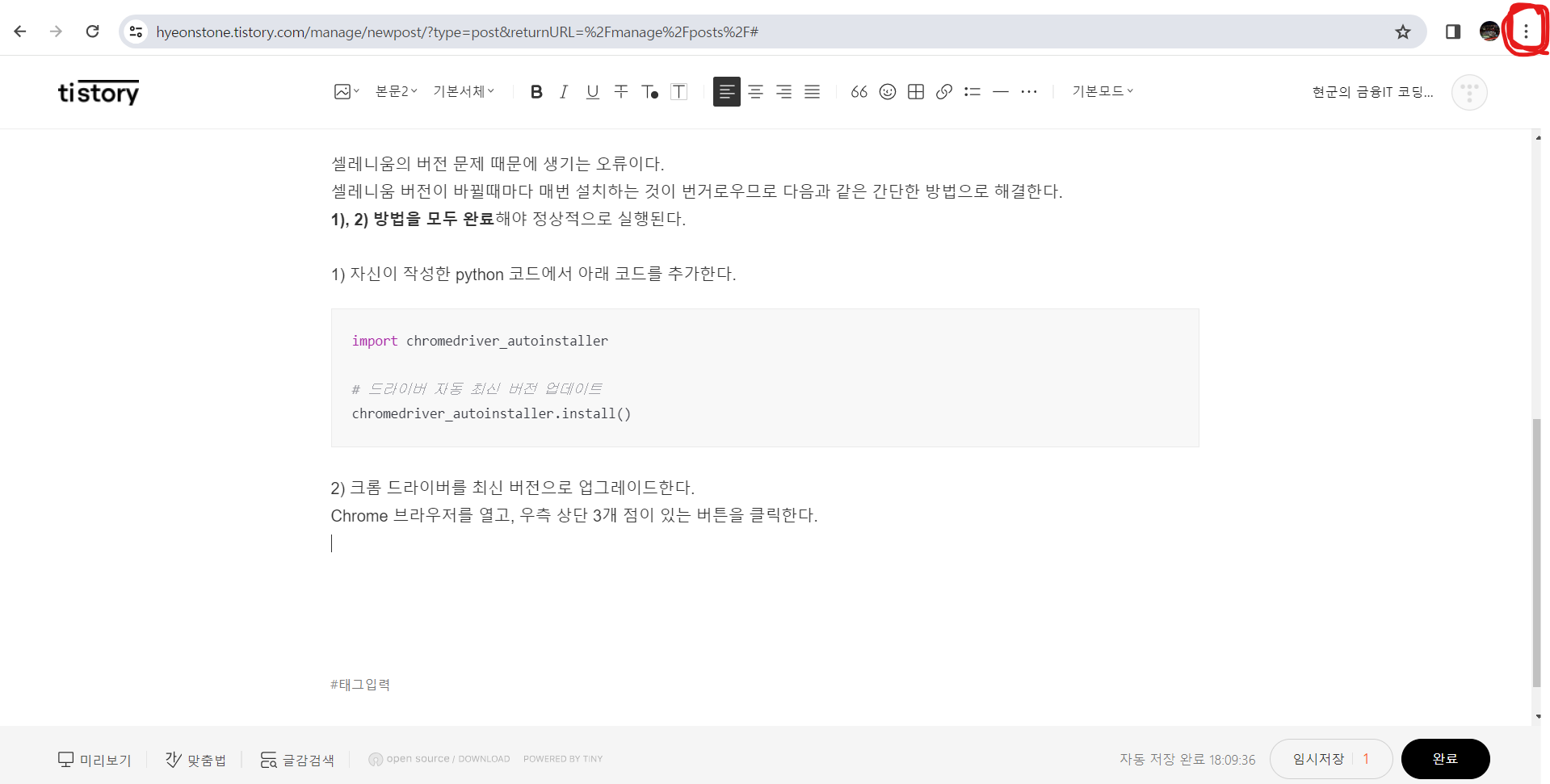Open 글감검색 material search

point(297,760)
